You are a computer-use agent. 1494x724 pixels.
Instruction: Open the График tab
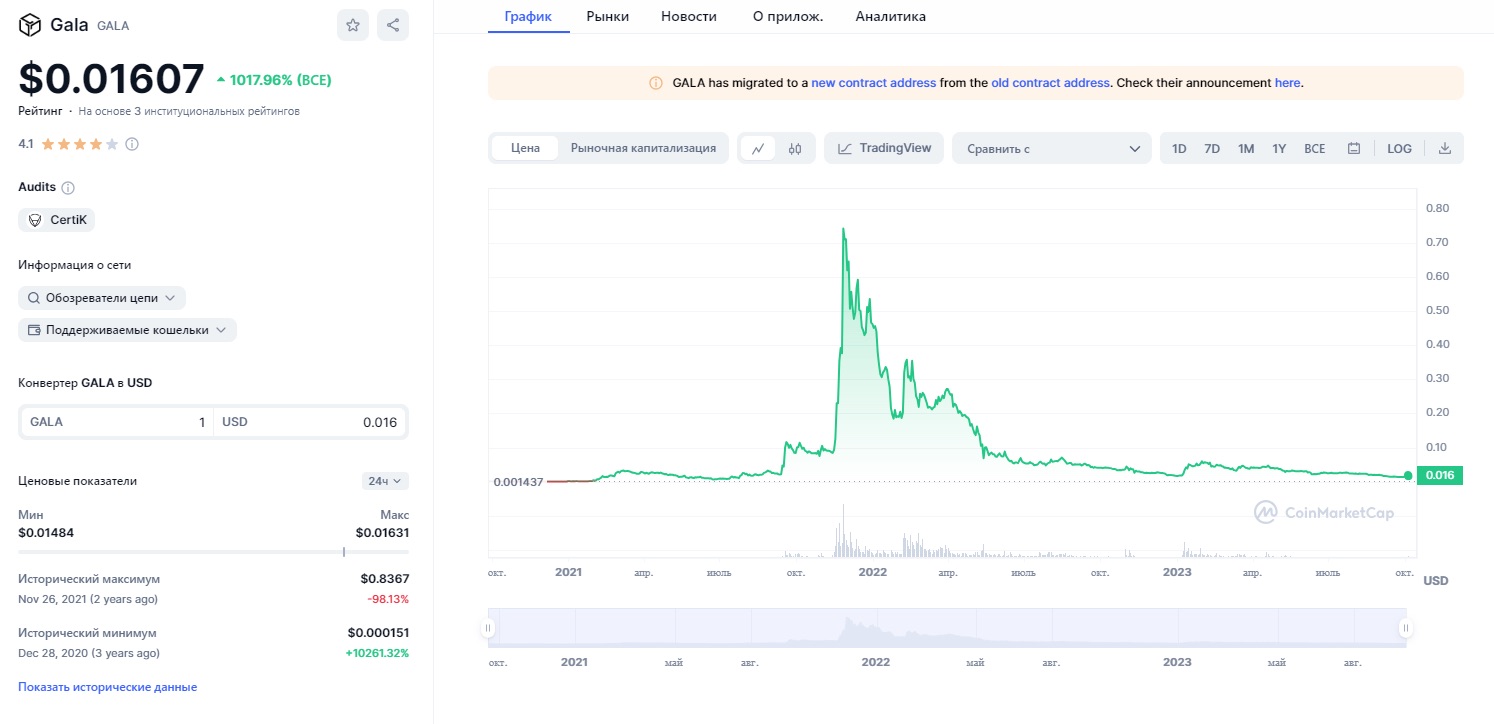pos(528,17)
